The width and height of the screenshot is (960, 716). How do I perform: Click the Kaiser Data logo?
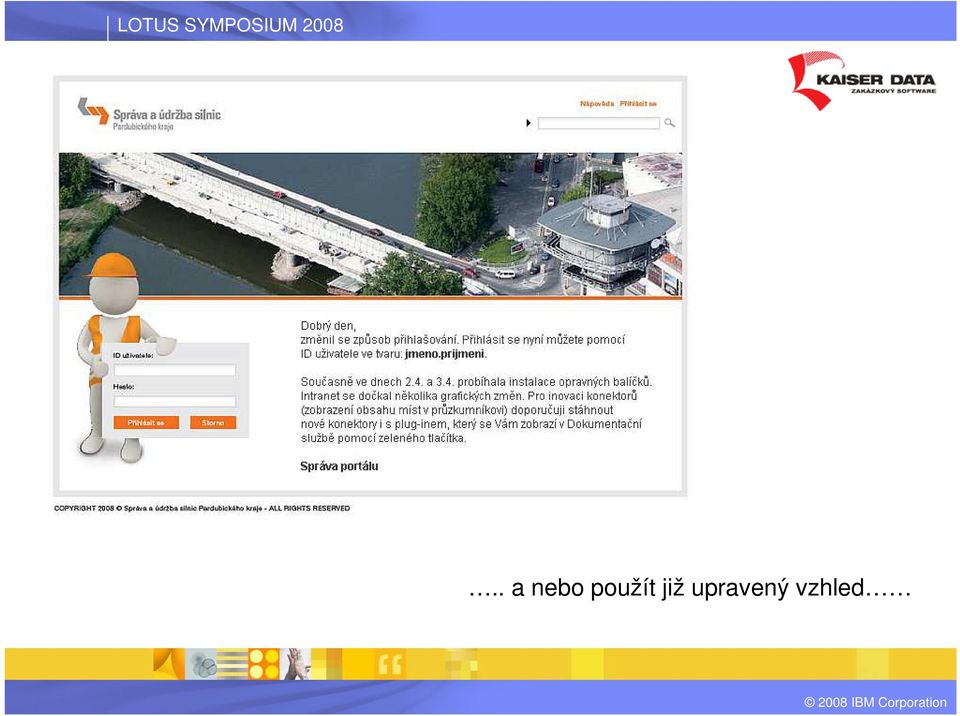coord(862,80)
